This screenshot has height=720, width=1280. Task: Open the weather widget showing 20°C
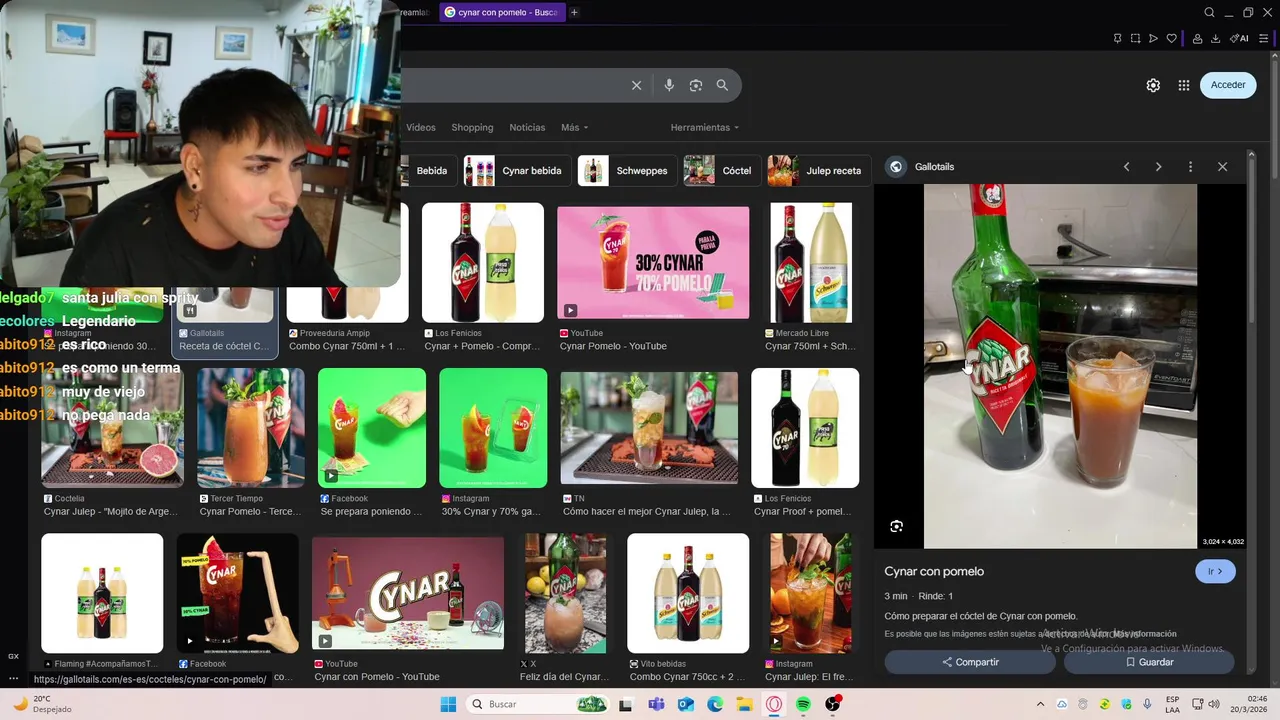(x=43, y=704)
